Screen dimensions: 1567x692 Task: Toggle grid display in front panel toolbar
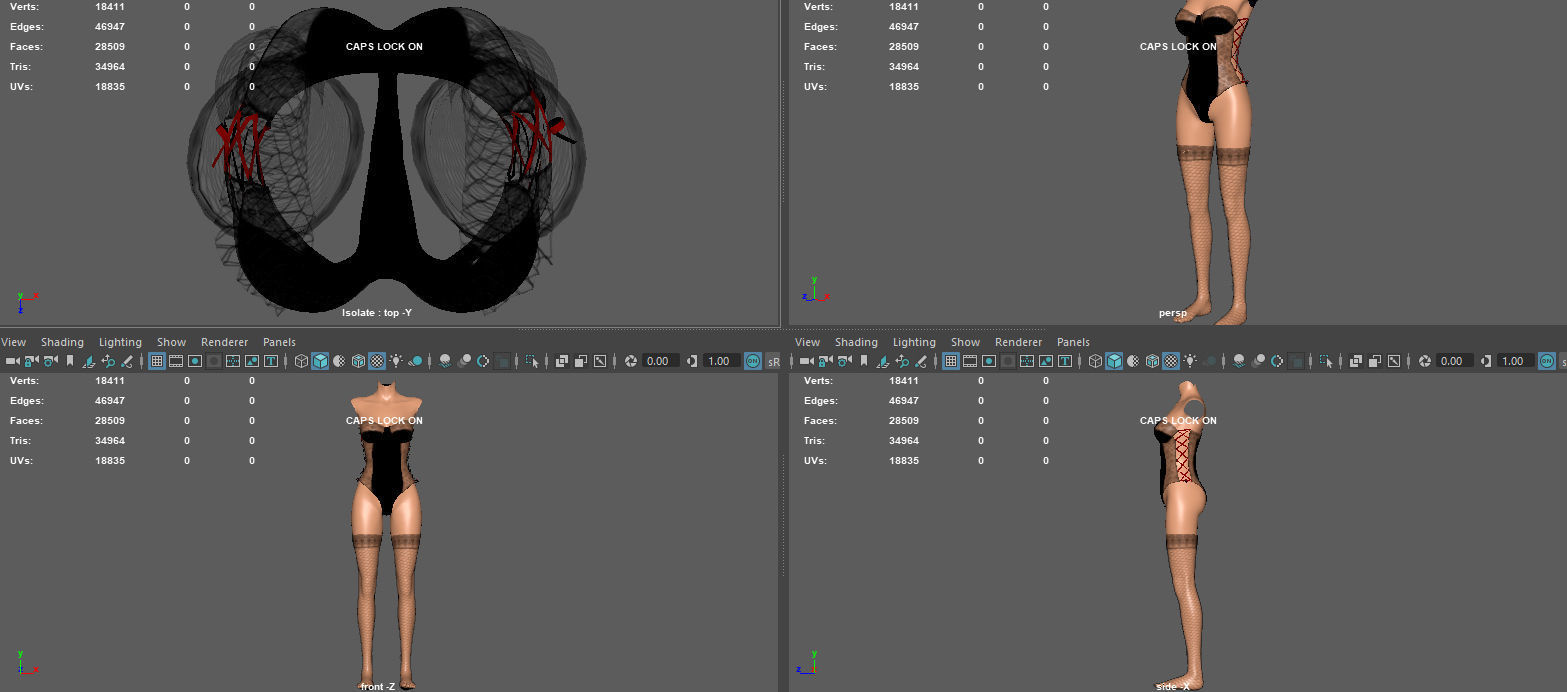click(157, 361)
